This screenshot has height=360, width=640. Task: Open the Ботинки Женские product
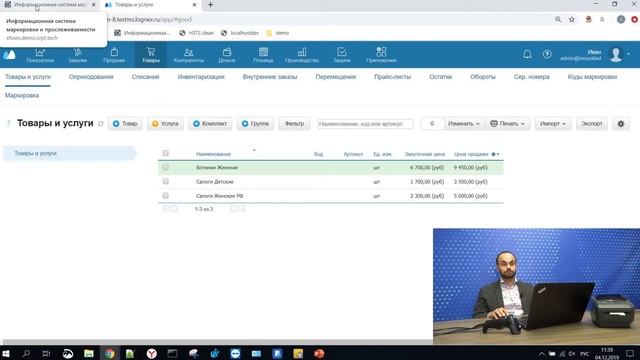pyautogui.click(x=217, y=168)
